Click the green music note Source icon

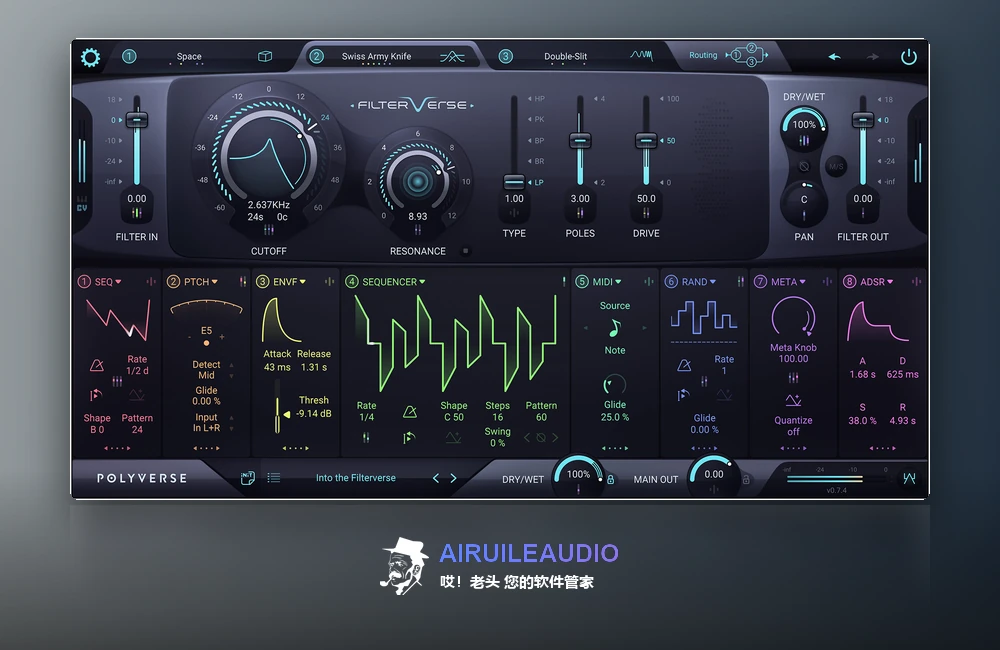(x=615, y=328)
